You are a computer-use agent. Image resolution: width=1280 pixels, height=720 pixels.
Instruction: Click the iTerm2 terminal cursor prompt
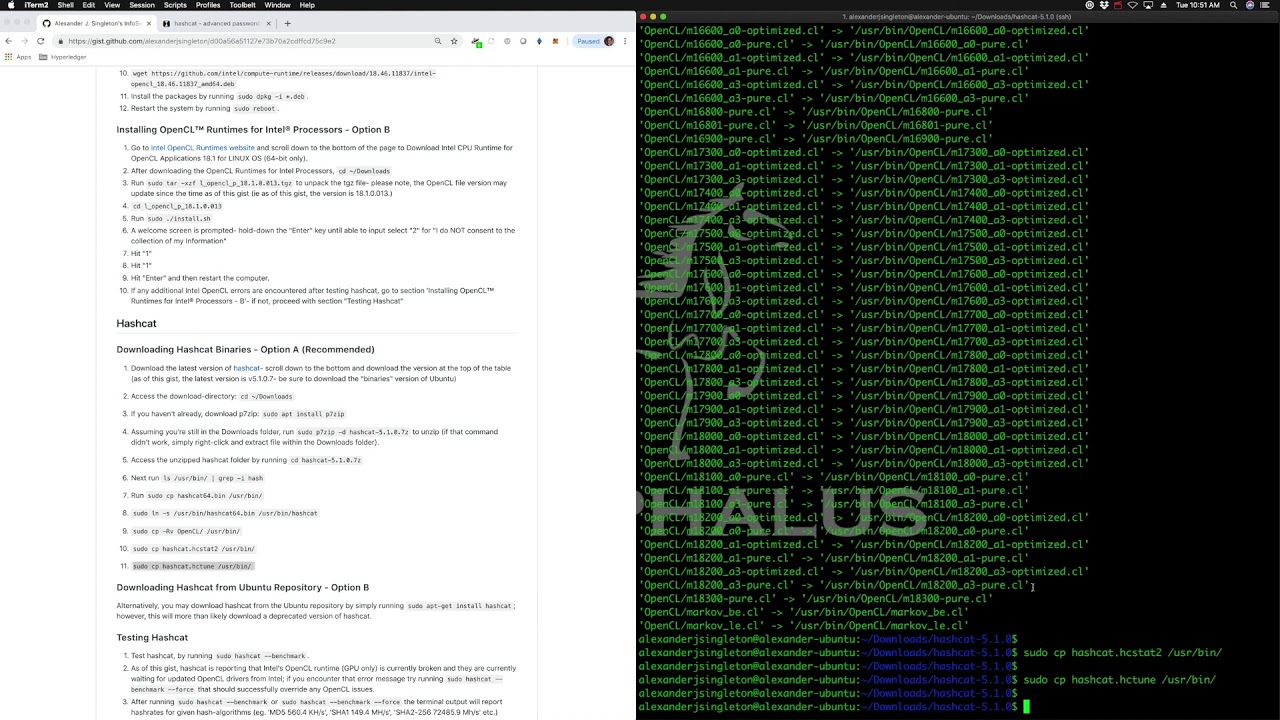coord(1026,707)
